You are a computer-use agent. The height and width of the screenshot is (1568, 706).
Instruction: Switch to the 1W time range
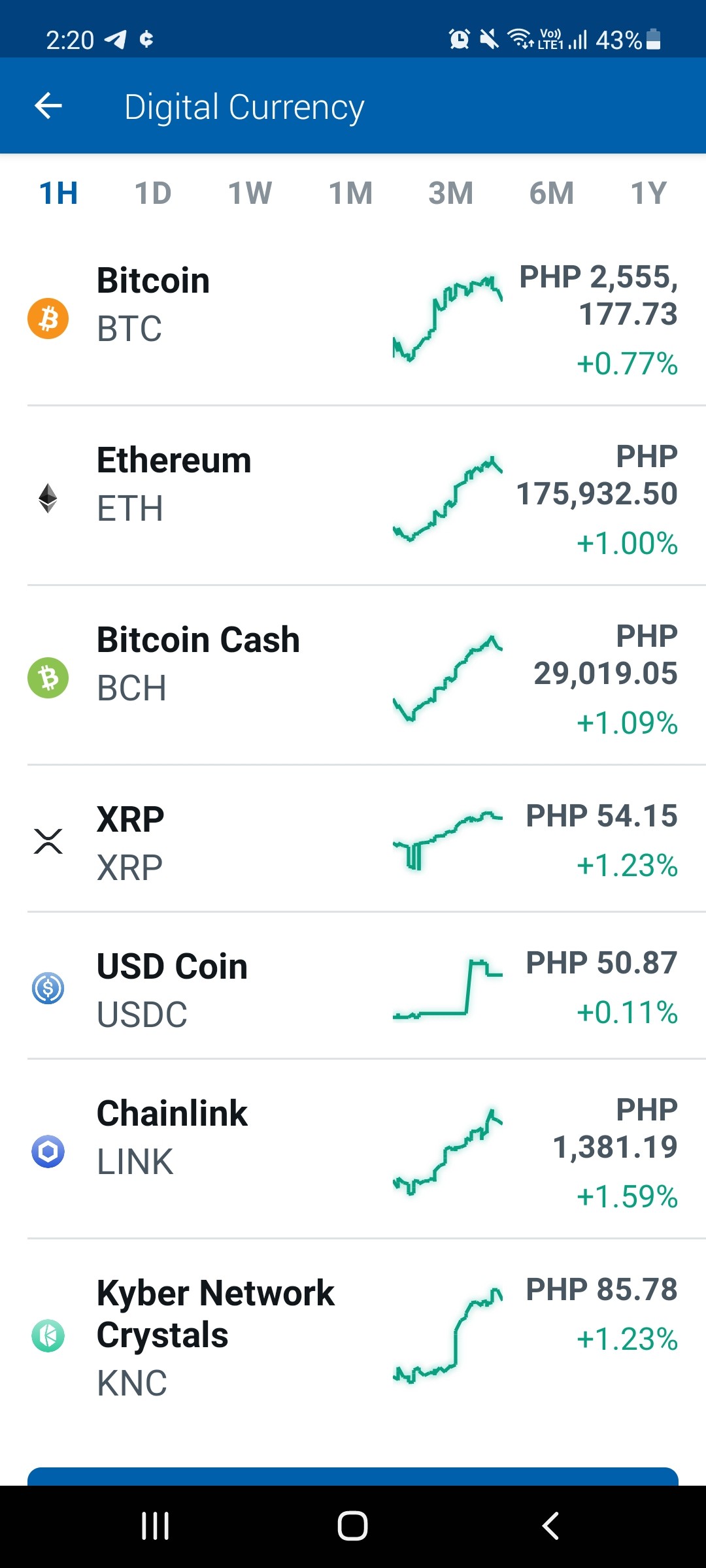250,193
